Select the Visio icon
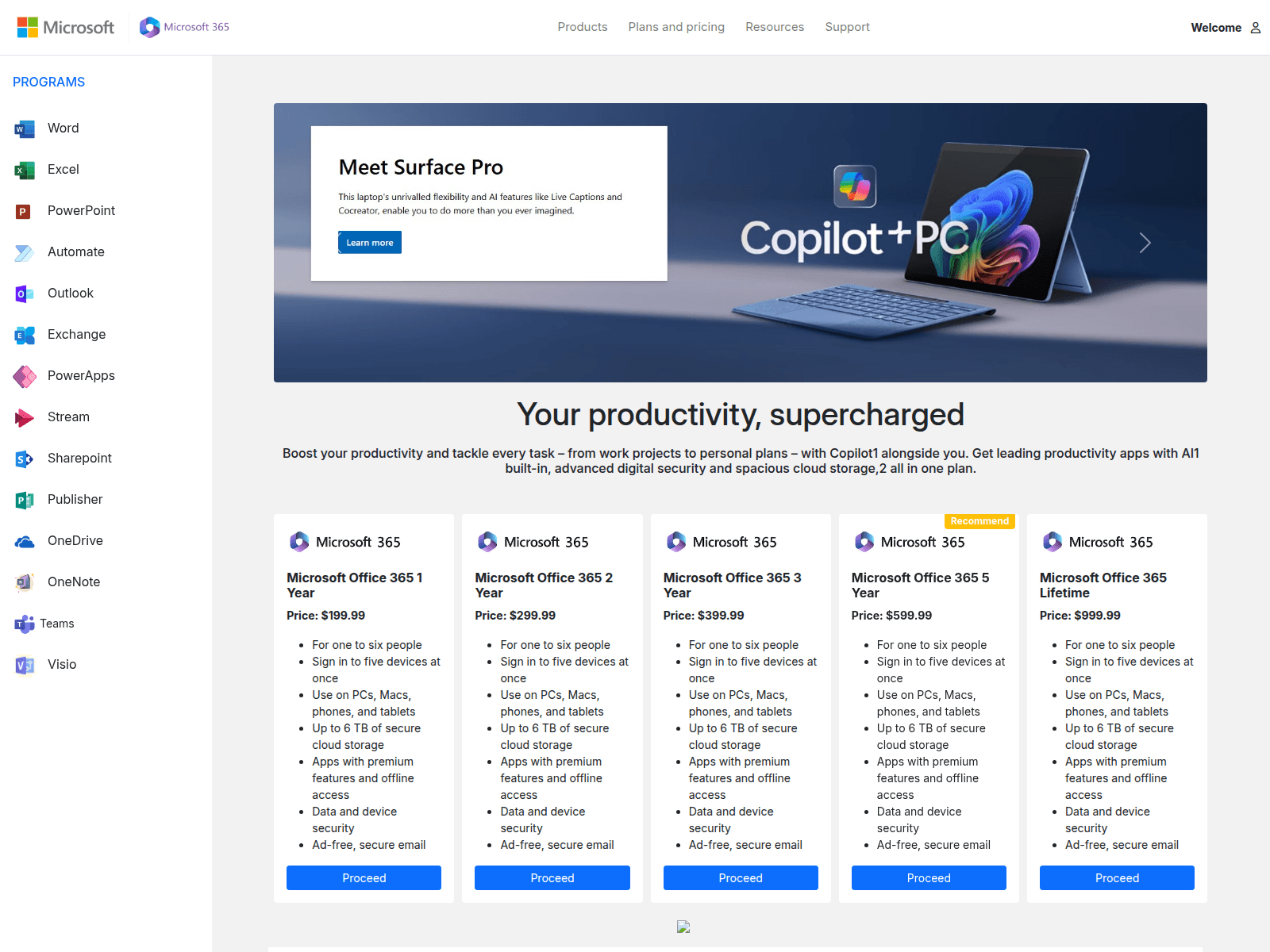Image resolution: width=1270 pixels, height=952 pixels. [x=25, y=665]
